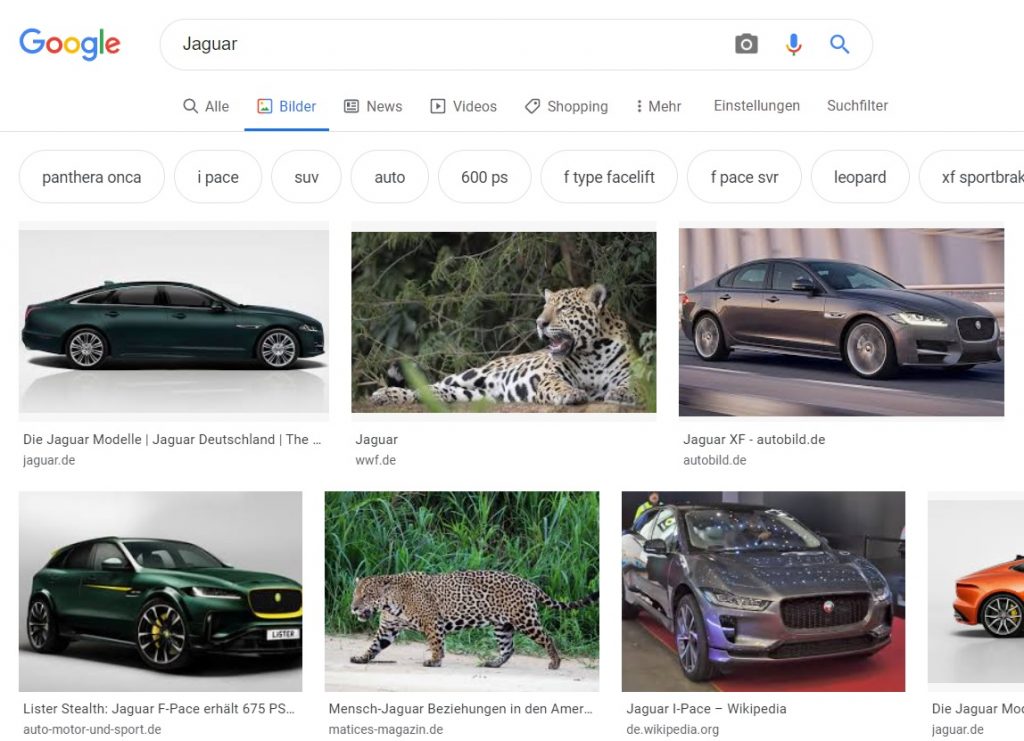Choose the f pace svr chip
Screen dimensions: 1024x741
pos(744,177)
